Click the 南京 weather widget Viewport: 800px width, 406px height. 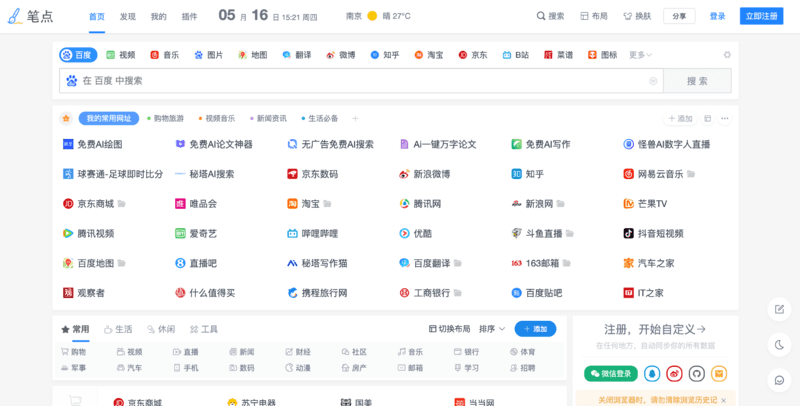click(x=378, y=16)
